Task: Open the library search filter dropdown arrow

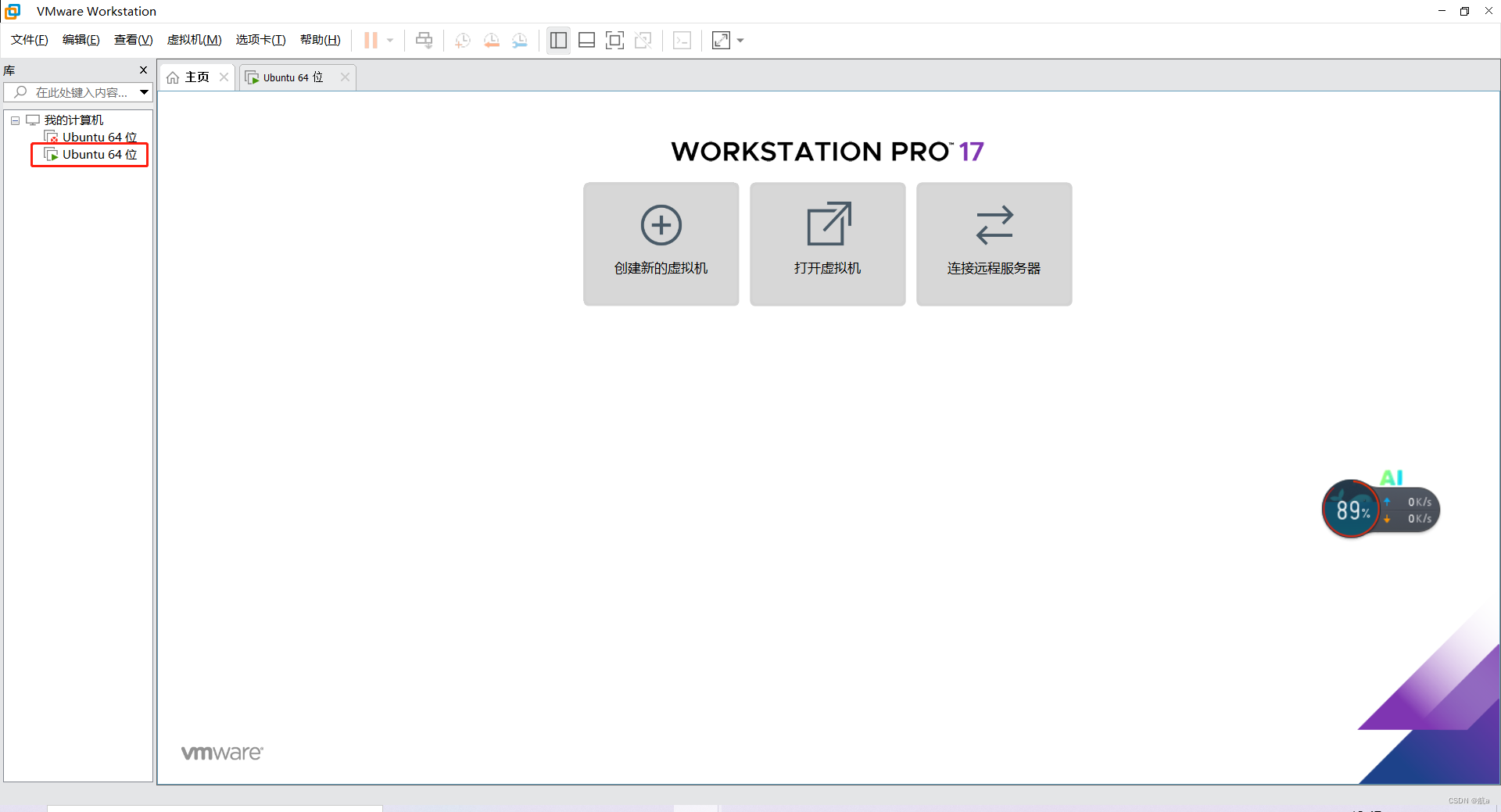Action: pyautogui.click(x=145, y=92)
